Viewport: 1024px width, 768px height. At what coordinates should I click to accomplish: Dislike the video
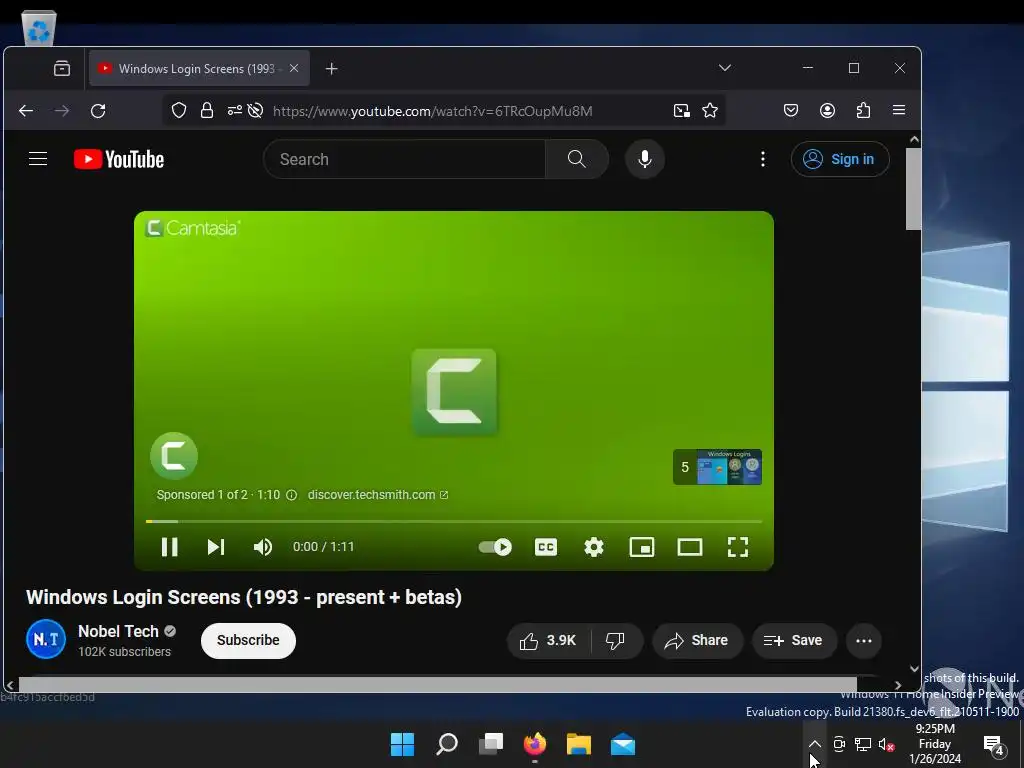[x=615, y=641]
